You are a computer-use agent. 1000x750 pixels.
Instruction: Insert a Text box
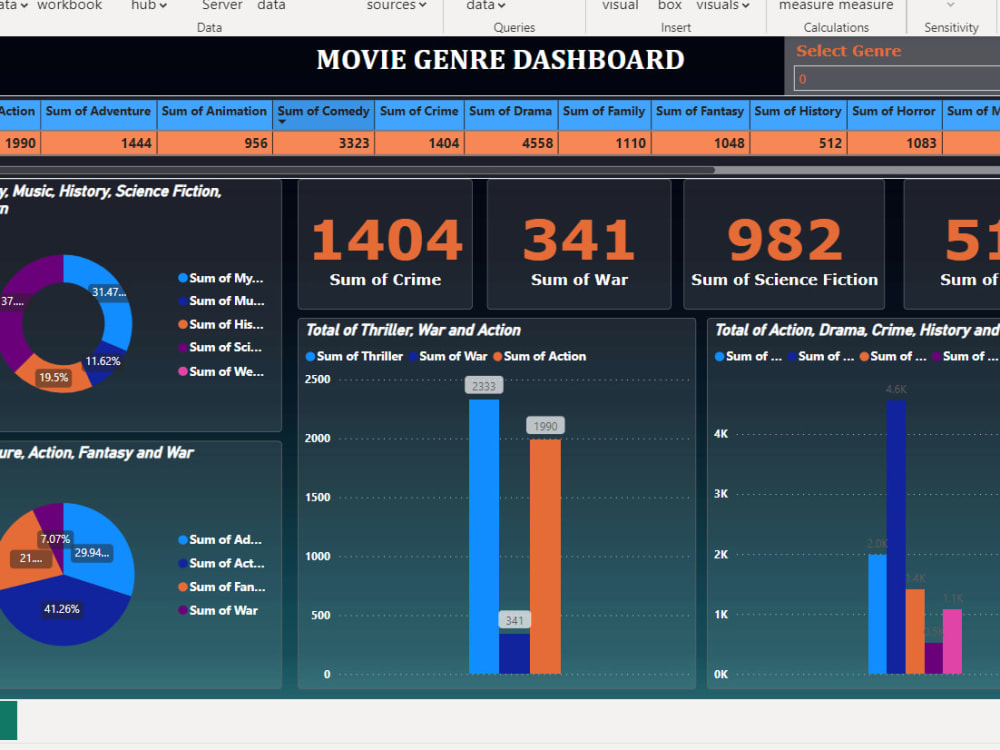(668, 8)
